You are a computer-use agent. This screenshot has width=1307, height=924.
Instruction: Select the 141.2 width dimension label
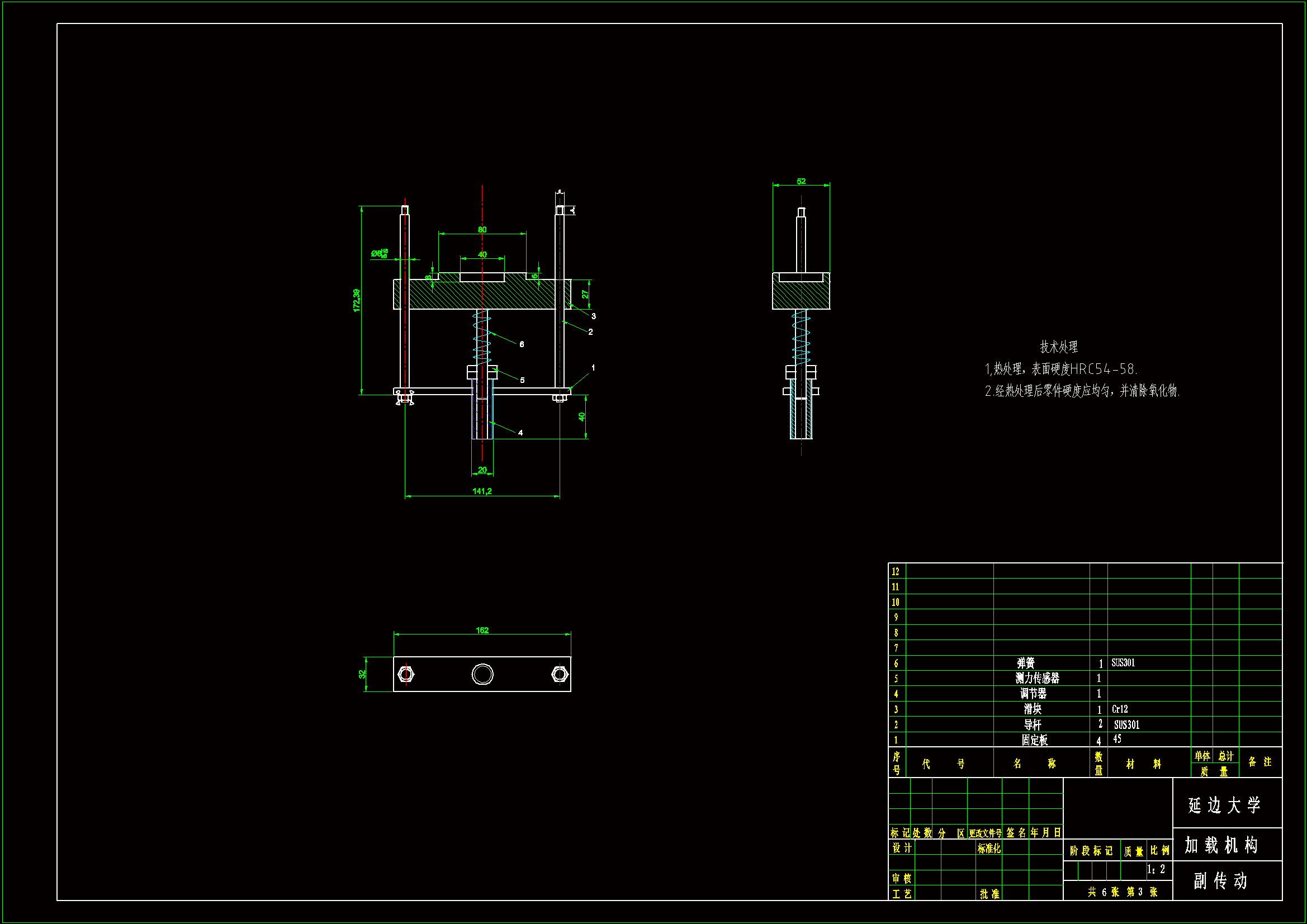[481, 491]
